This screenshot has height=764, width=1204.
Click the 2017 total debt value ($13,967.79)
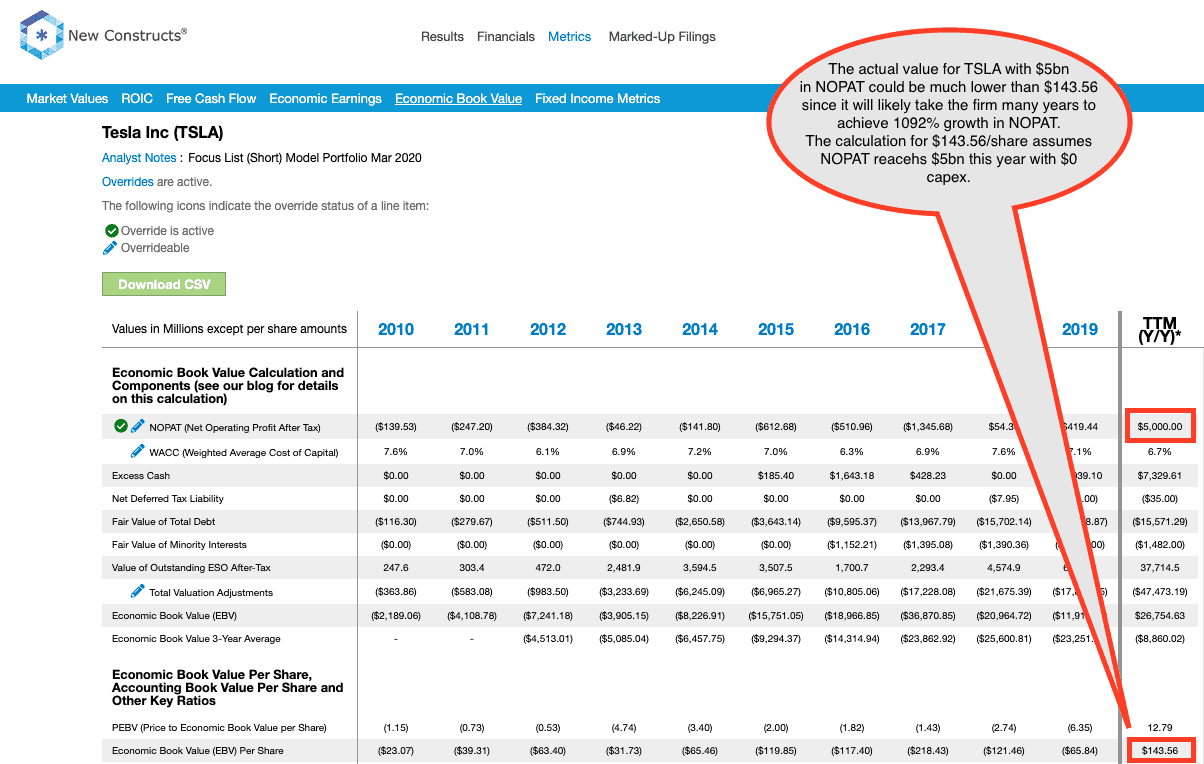928,522
